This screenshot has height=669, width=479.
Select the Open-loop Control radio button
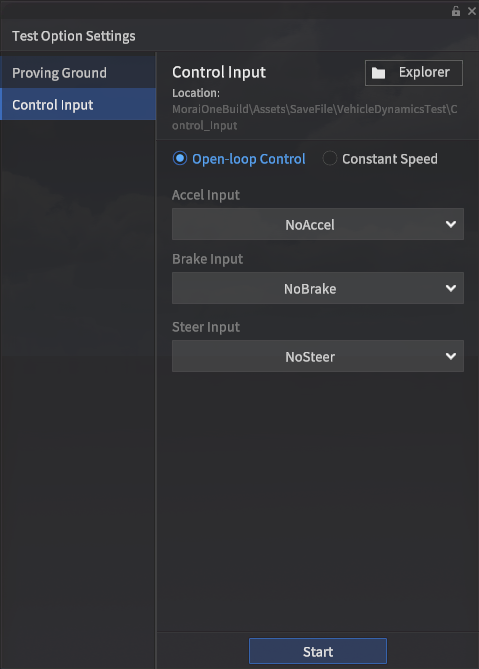180,158
